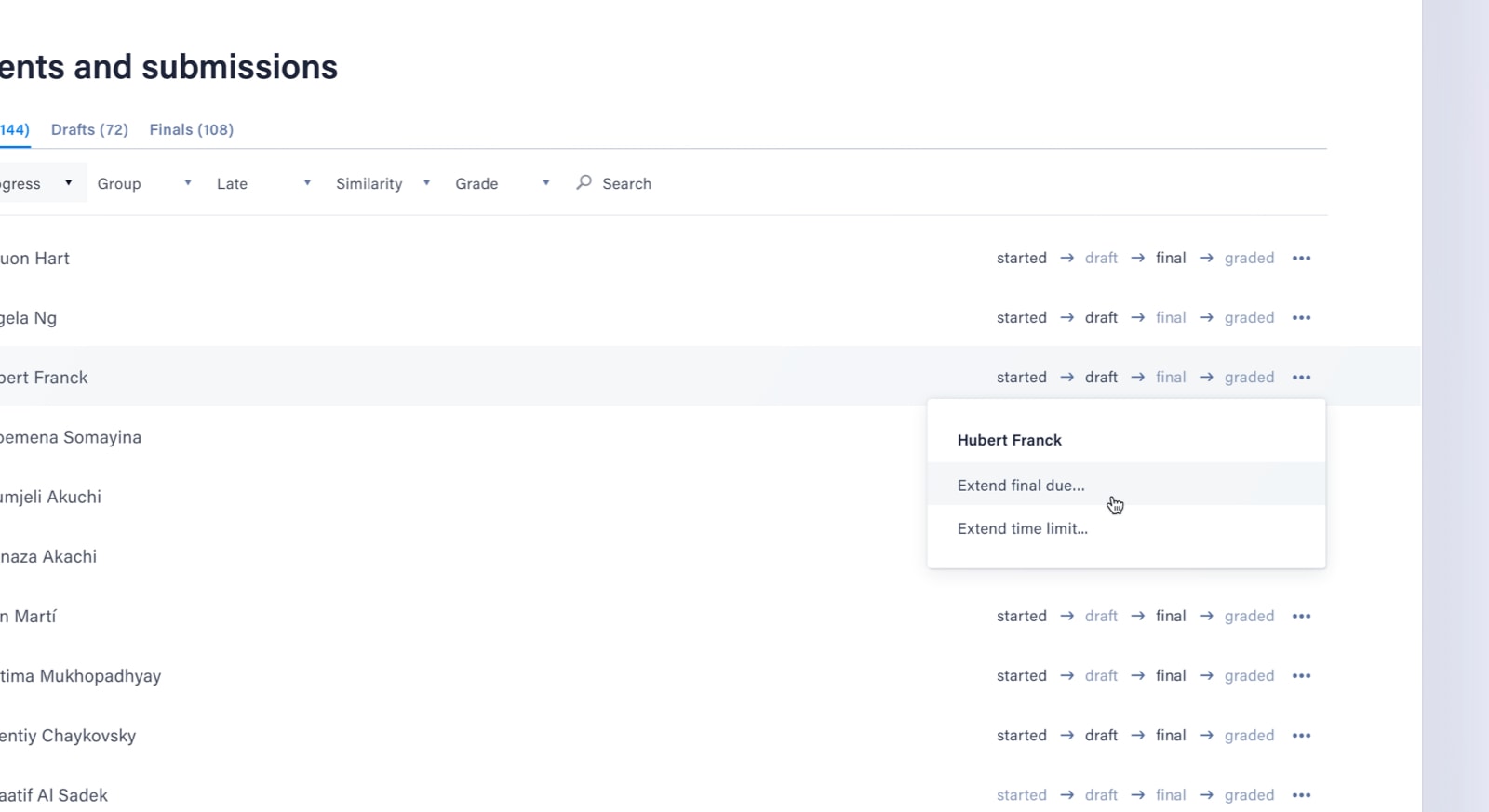Switch to the Finals (108) tab
This screenshot has width=1489, height=812.
tap(192, 130)
